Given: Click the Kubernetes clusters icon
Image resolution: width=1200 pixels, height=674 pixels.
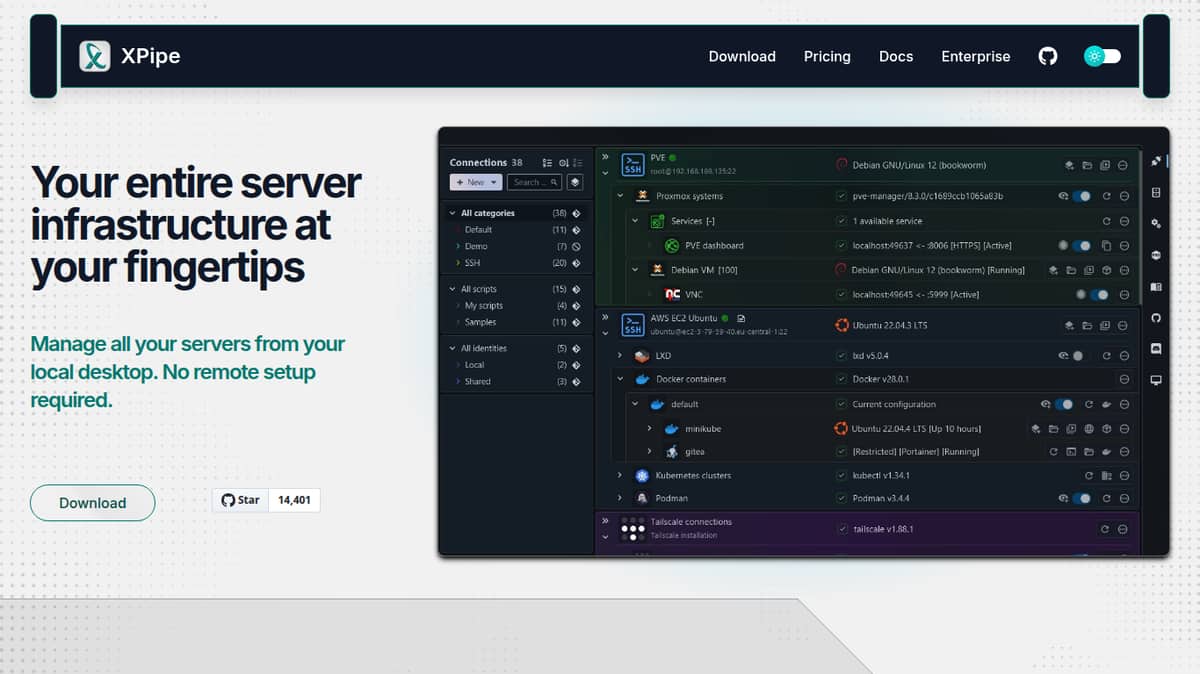Looking at the screenshot, I should point(642,475).
